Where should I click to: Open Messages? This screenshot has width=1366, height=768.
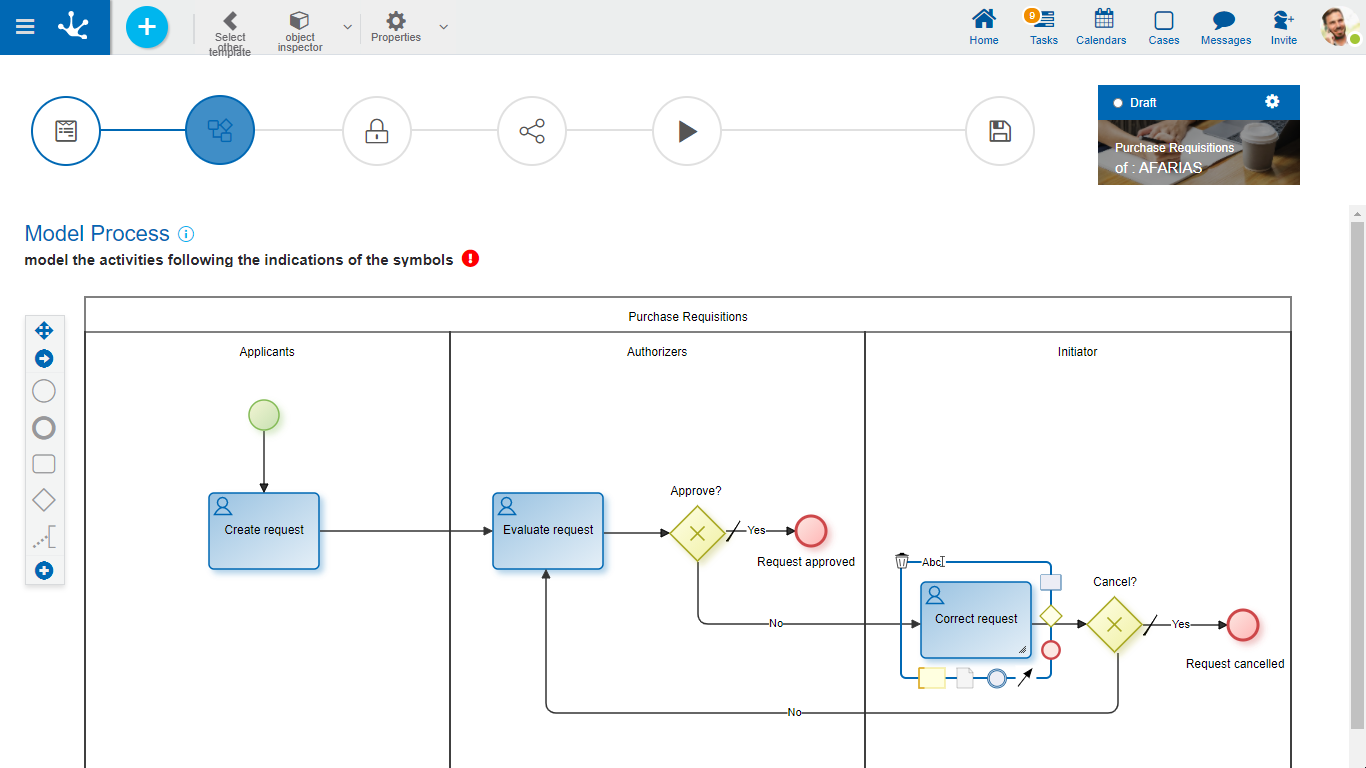click(1226, 27)
